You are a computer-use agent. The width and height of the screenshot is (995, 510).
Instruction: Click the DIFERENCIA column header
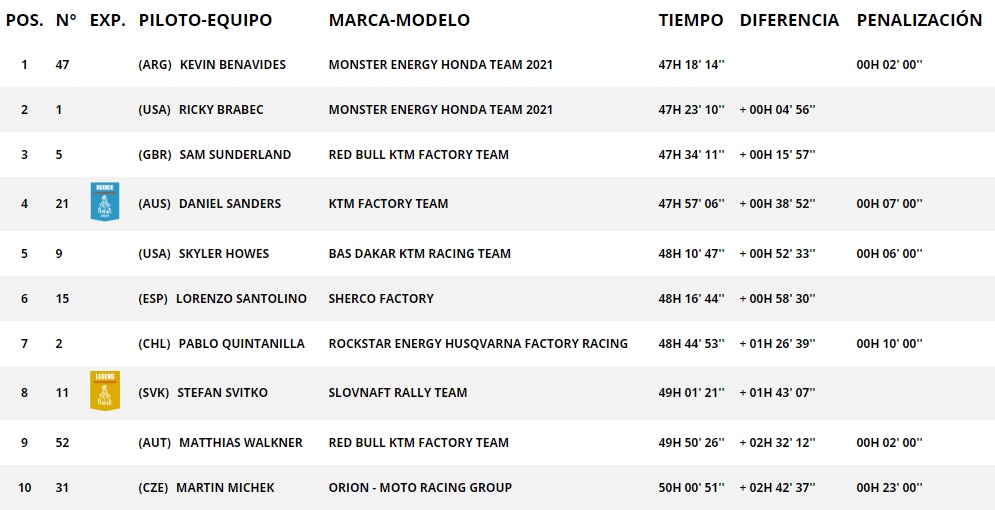coord(789,20)
